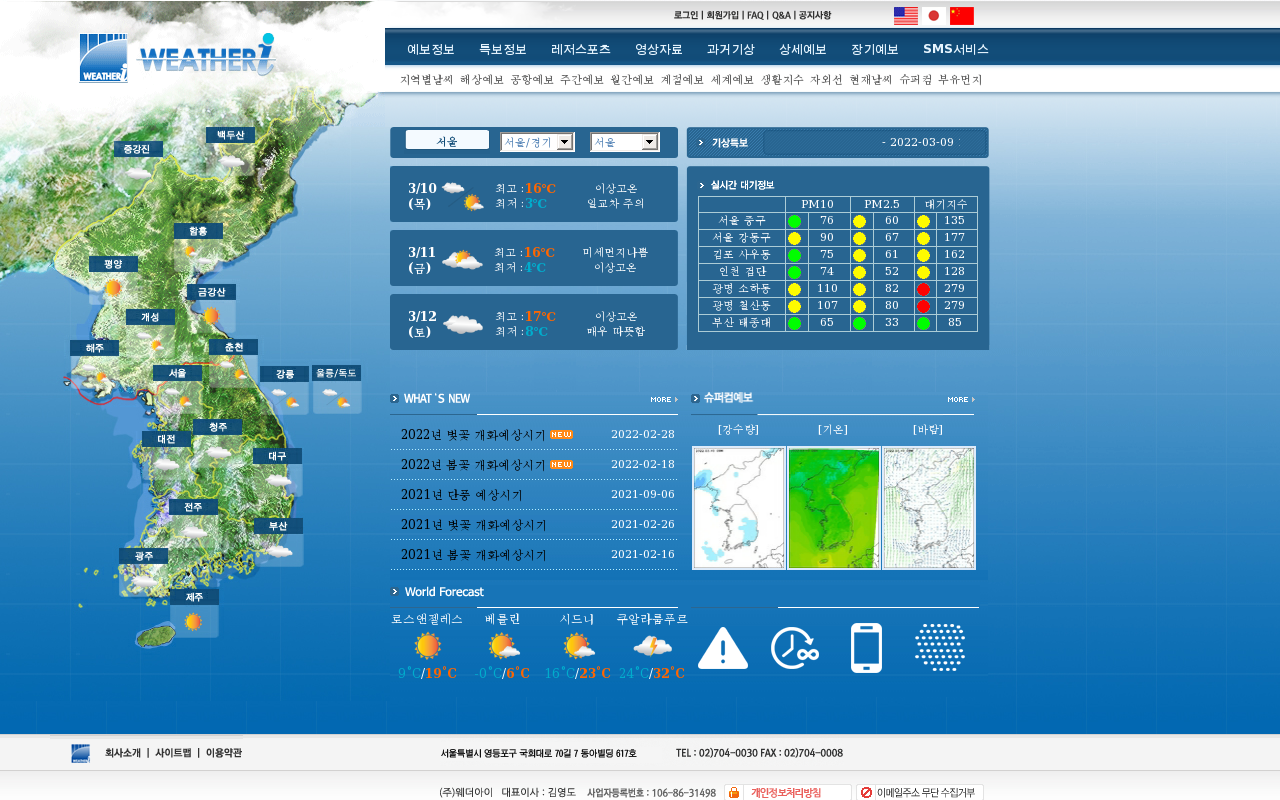Select the 해상예보 submenu item

coord(481,79)
